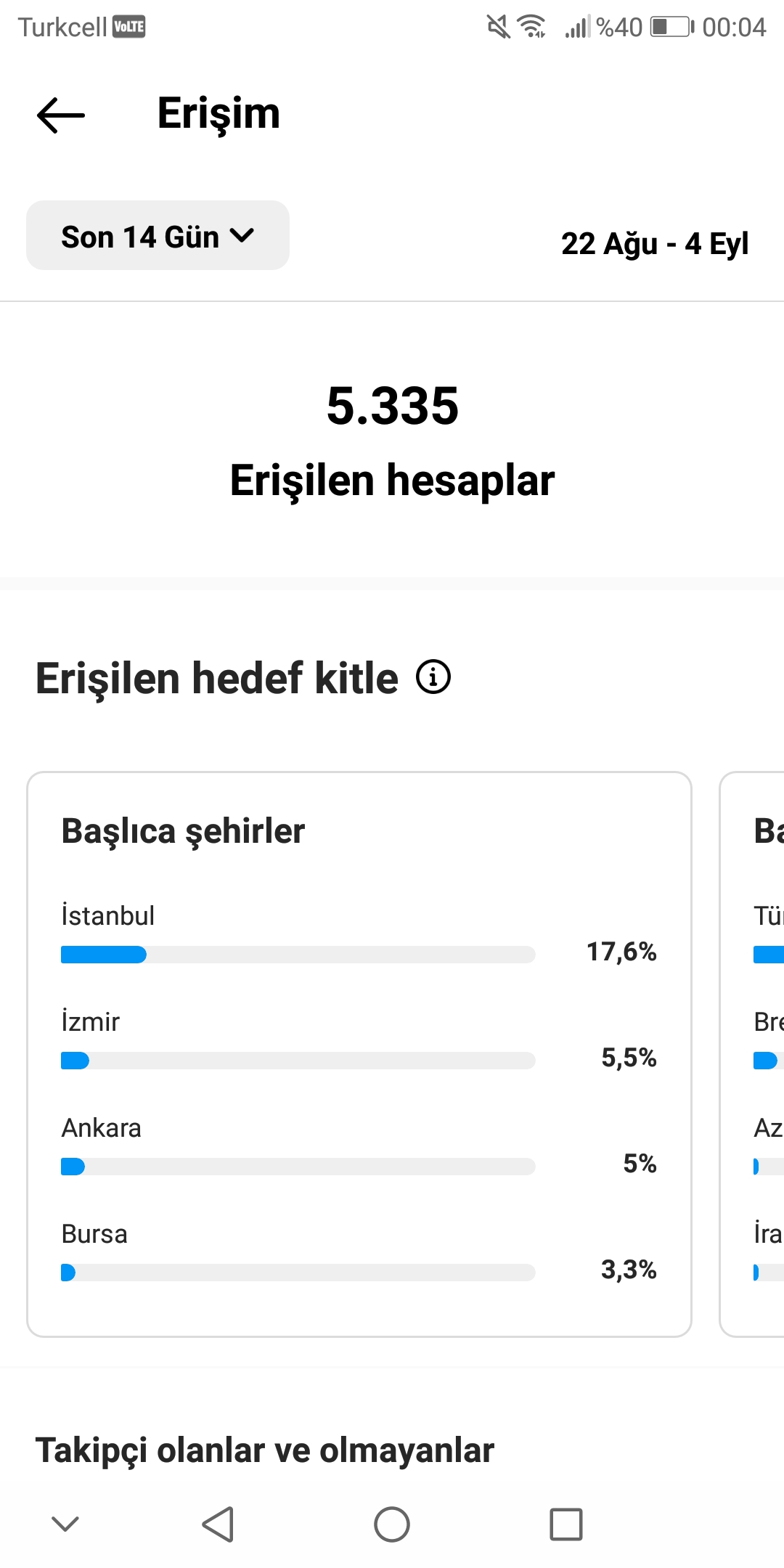
Task: Open recent apps with the square button
Action: point(566,1524)
